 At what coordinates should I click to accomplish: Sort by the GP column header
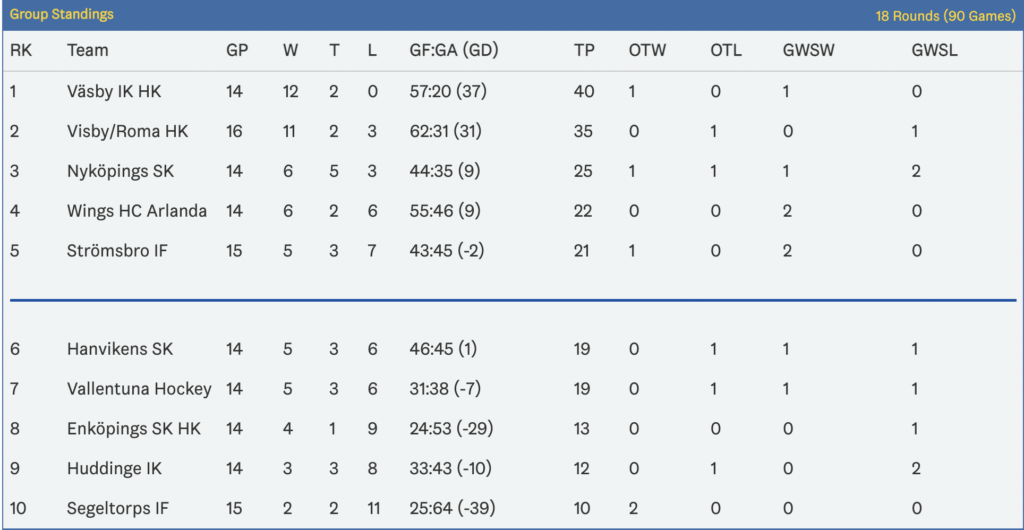pyautogui.click(x=237, y=50)
